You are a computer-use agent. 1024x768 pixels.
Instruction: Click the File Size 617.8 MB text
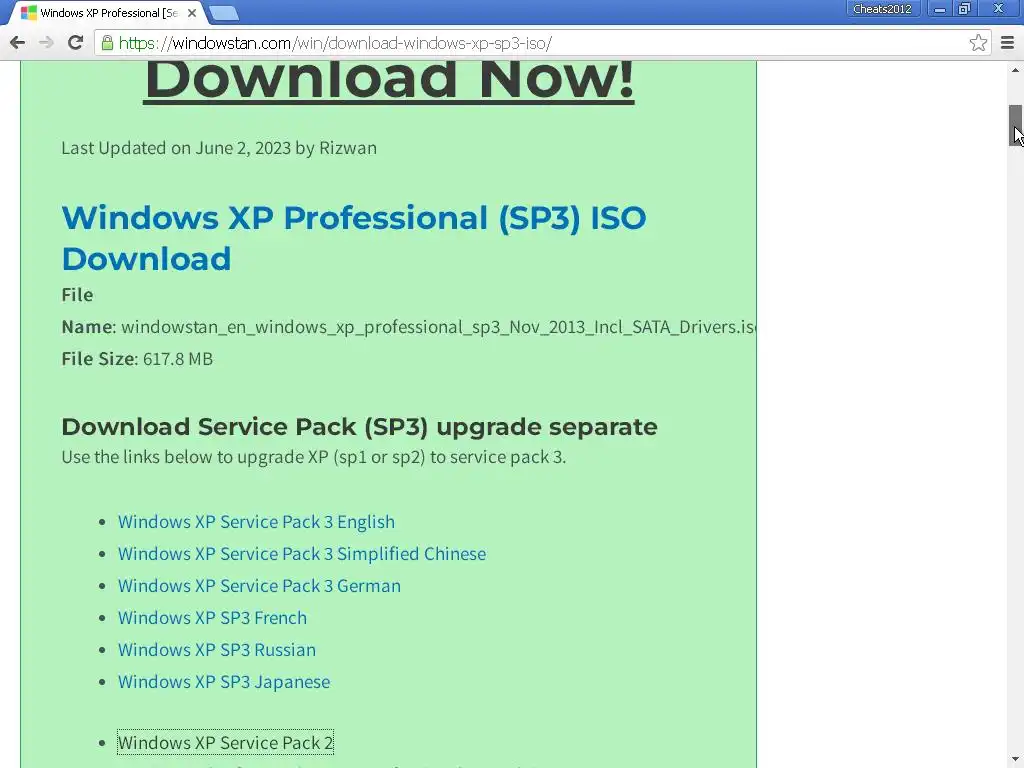coord(137,359)
